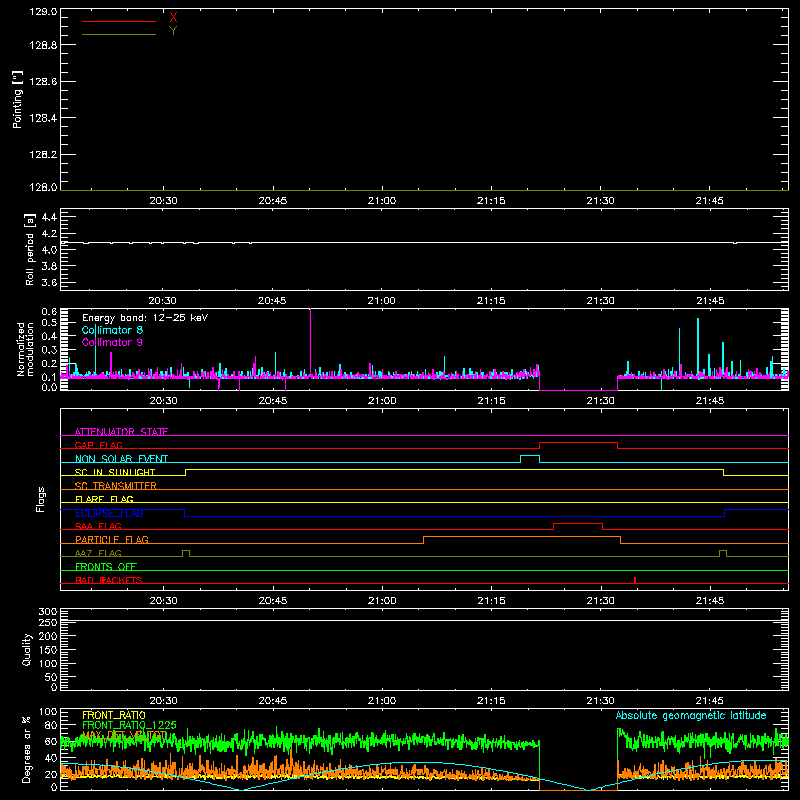
Task: Click the Quality axis title
Action: click(x=27, y=649)
